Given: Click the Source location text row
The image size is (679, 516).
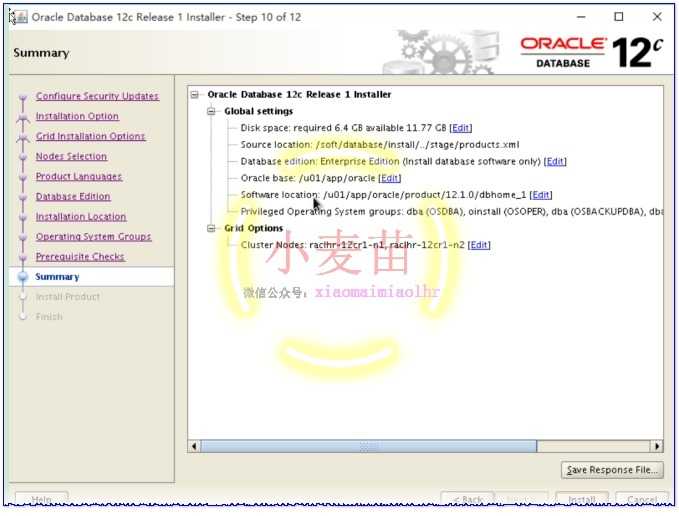Looking at the screenshot, I should tap(380, 145).
